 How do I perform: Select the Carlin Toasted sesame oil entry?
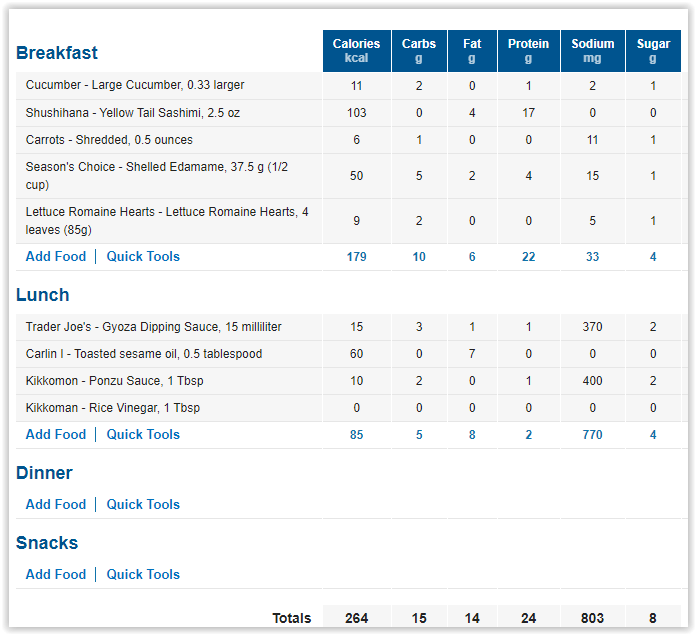pos(144,354)
